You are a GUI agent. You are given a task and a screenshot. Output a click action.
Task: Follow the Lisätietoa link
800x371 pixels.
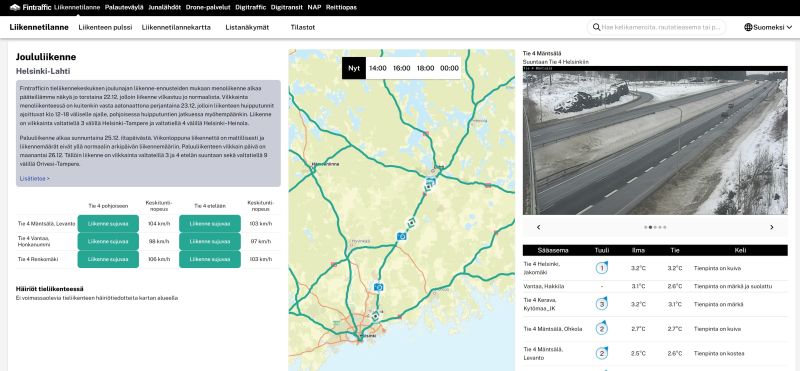(x=35, y=179)
